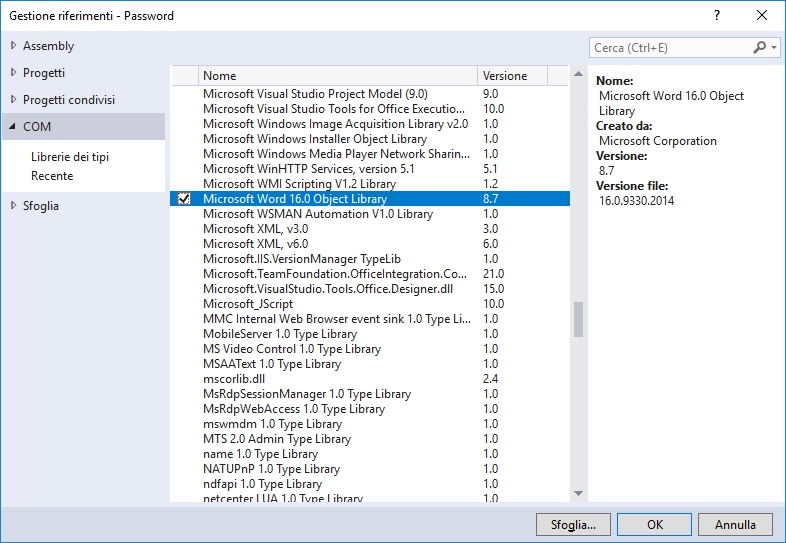
Task: Collapse the COM tree node
Action: pos(13,127)
